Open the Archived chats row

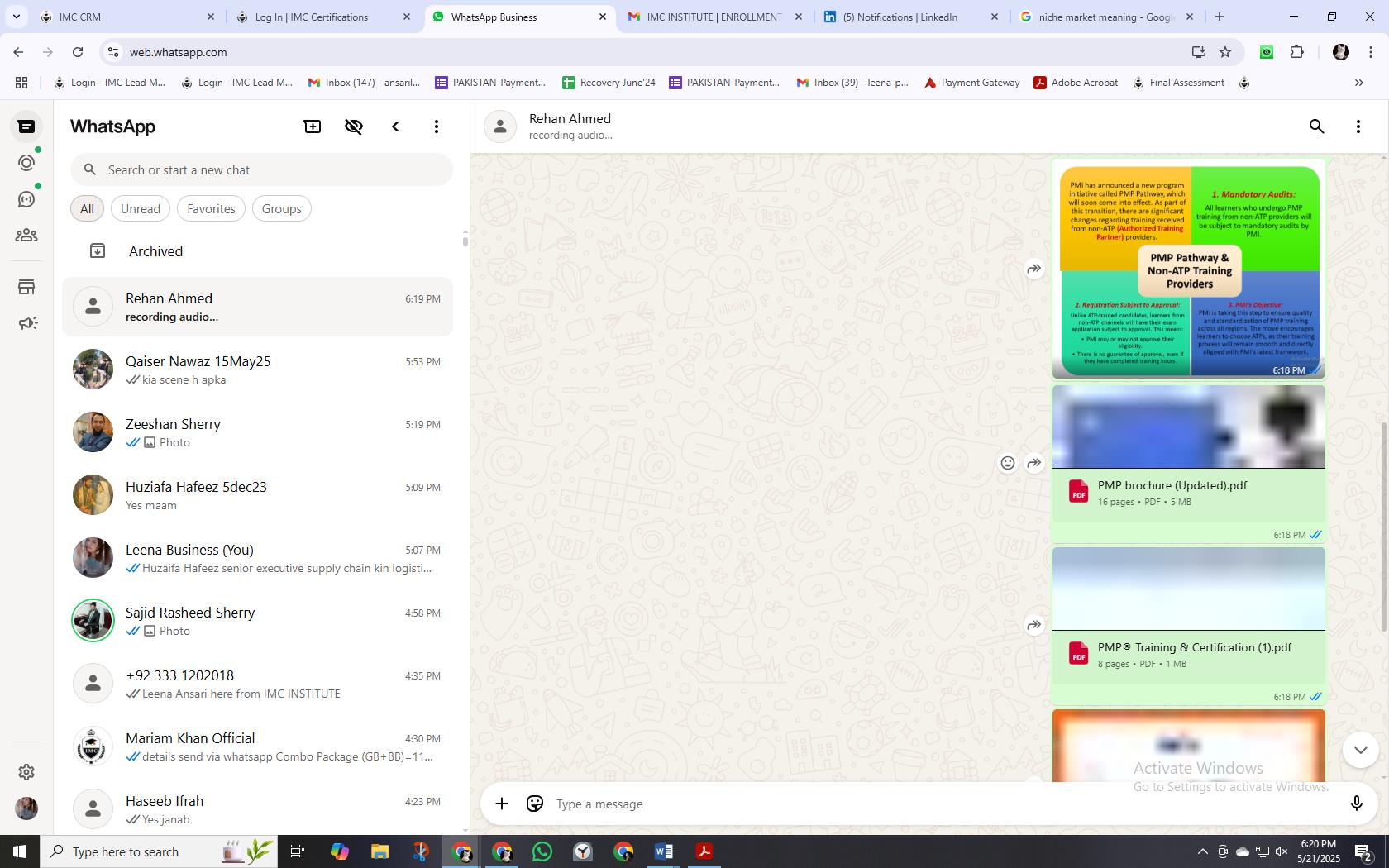pyautogui.click(x=258, y=251)
